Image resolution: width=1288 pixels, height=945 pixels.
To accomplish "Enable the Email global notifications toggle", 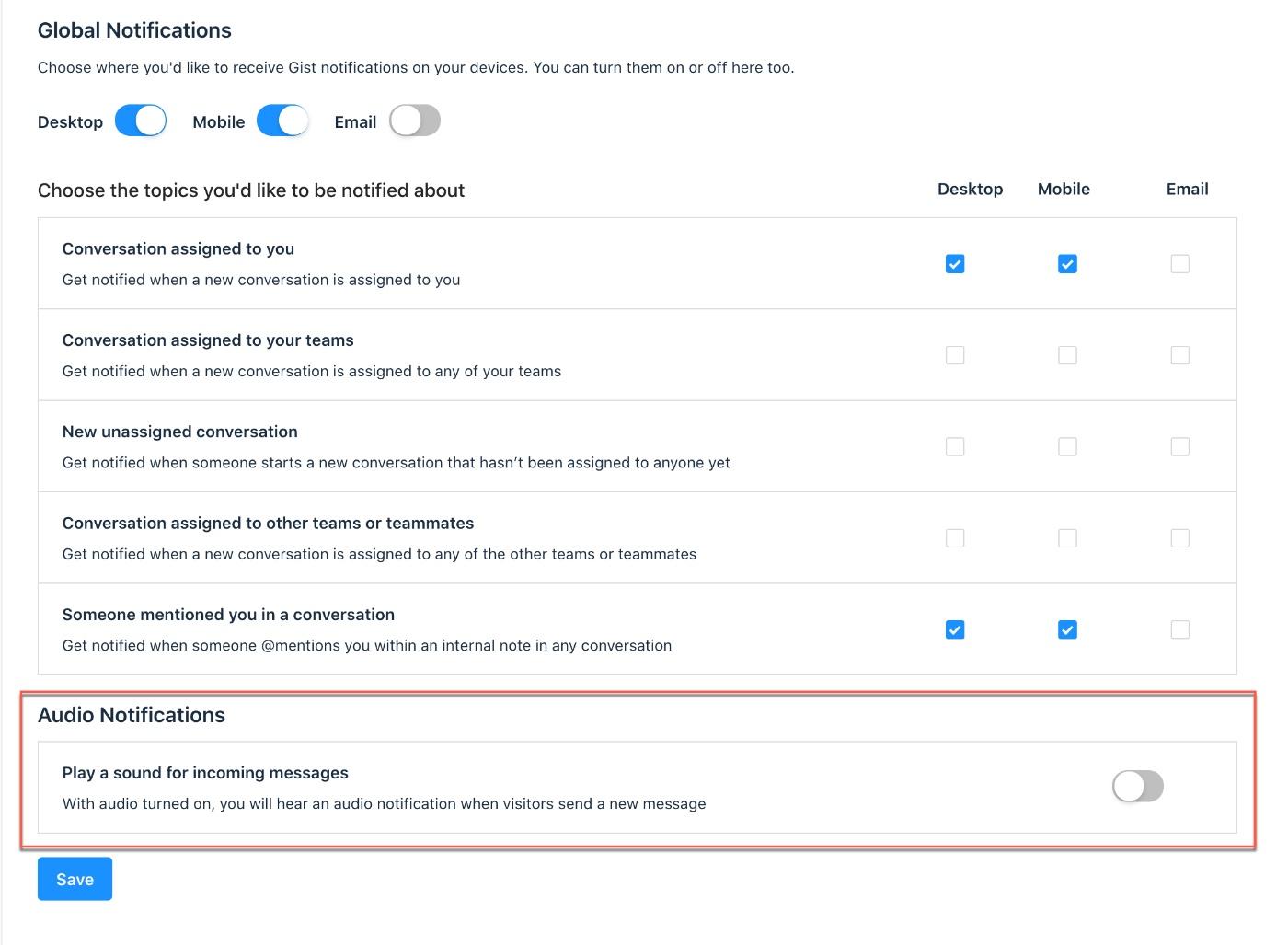I will (415, 121).
